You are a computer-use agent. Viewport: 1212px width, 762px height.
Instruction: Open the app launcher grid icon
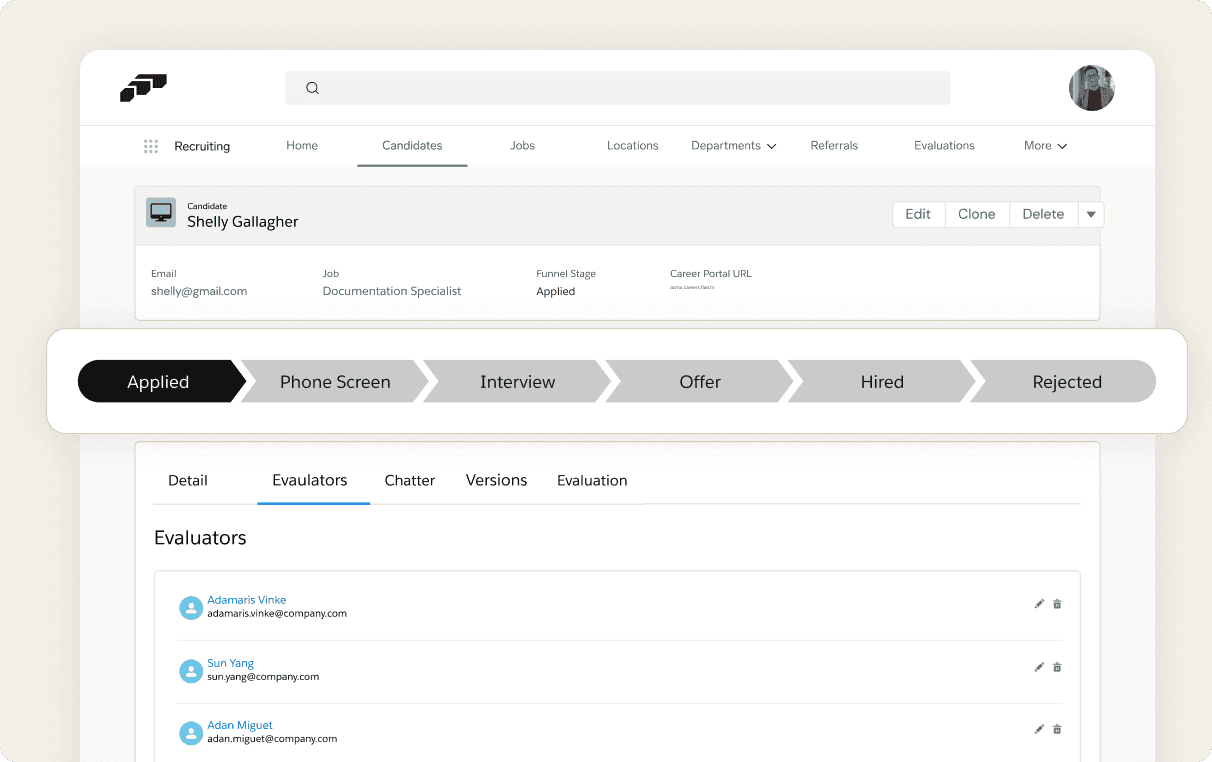click(x=151, y=146)
